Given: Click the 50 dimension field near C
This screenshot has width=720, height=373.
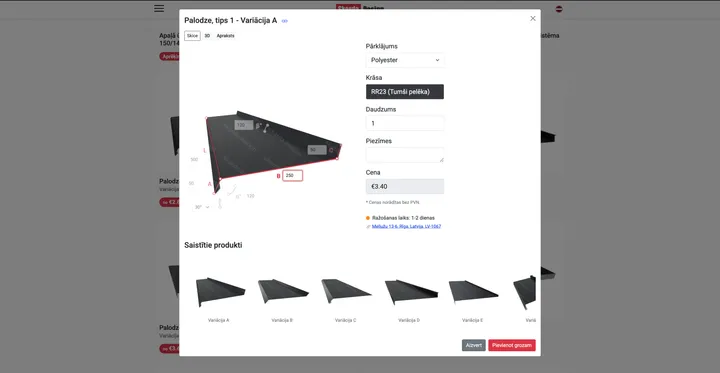Looking at the screenshot, I should 317,150.
